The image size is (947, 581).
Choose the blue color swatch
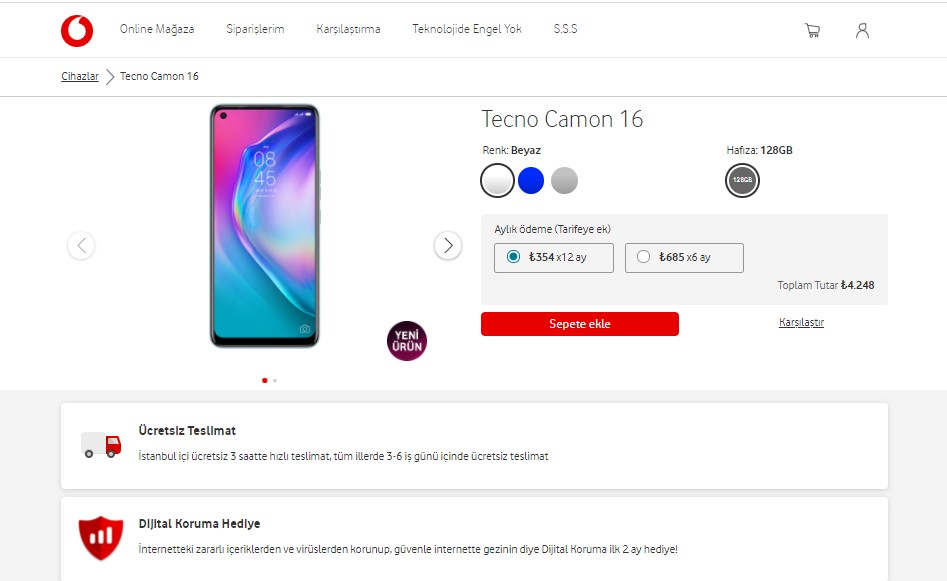pos(531,181)
